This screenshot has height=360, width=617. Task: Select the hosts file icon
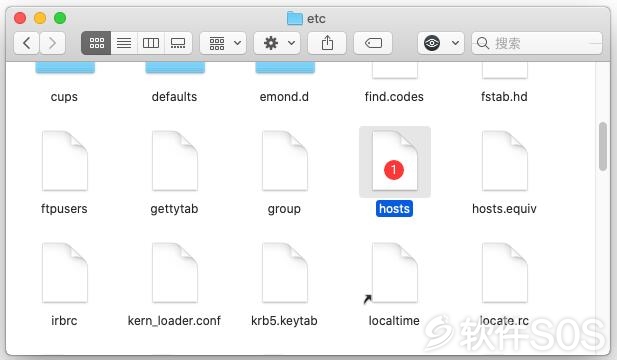pos(395,161)
